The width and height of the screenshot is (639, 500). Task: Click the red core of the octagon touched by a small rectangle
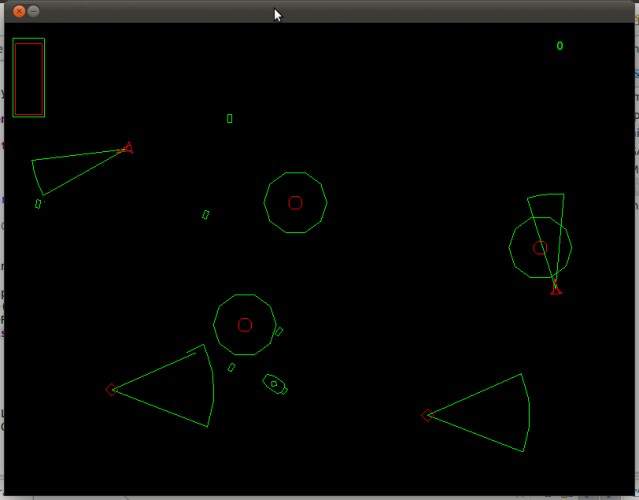tap(245, 325)
